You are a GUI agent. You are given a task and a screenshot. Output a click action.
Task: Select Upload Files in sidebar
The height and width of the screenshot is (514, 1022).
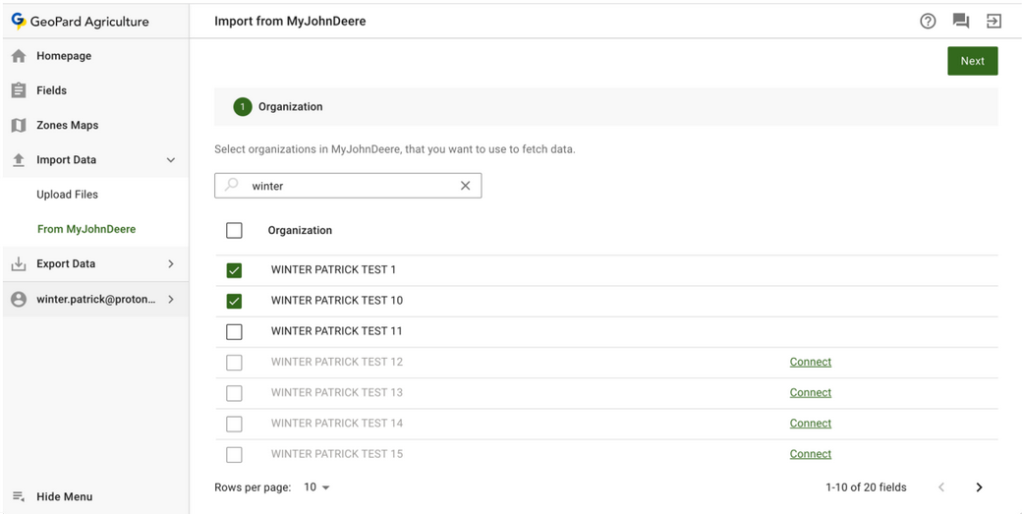tap(67, 194)
